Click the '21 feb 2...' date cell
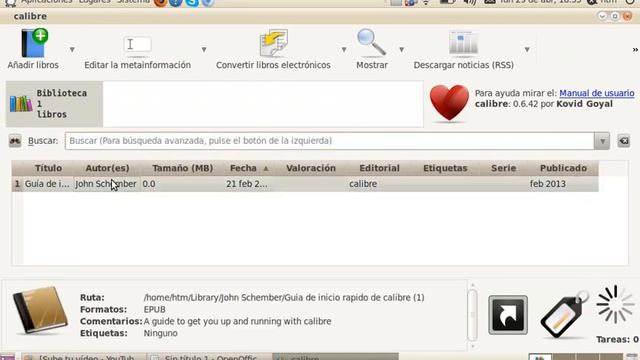640x360 pixels. (x=249, y=184)
